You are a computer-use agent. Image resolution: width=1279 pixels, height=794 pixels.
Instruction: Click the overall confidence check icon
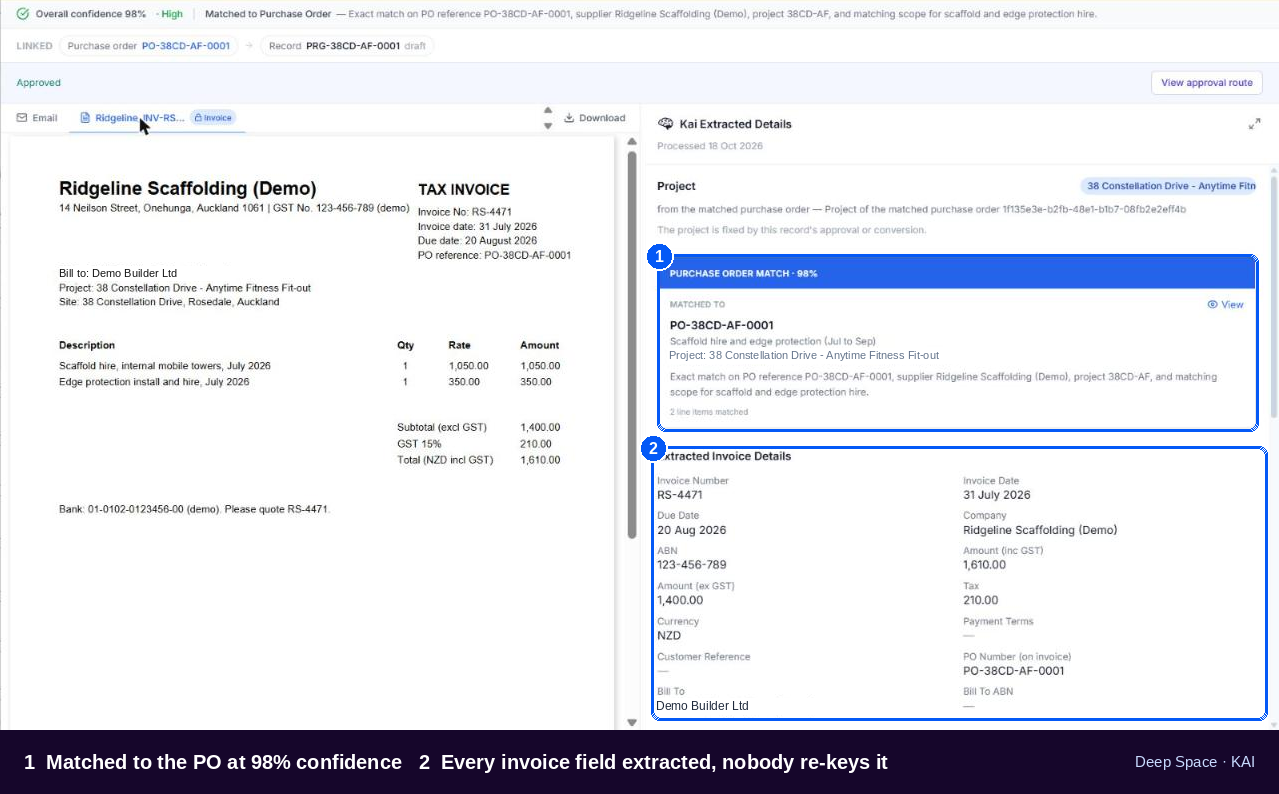point(22,14)
